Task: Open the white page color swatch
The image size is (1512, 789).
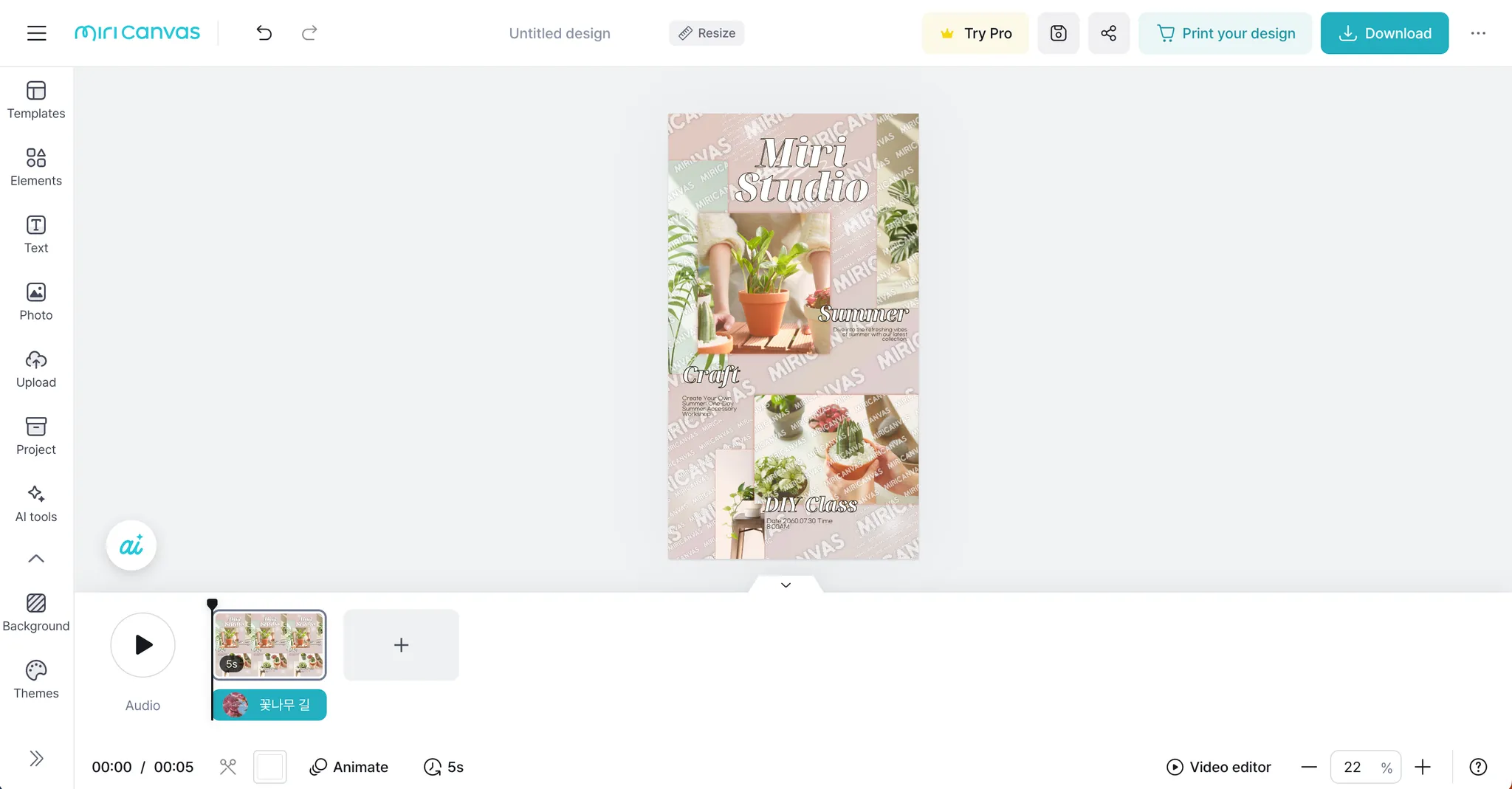Action: click(x=270, y=767)
